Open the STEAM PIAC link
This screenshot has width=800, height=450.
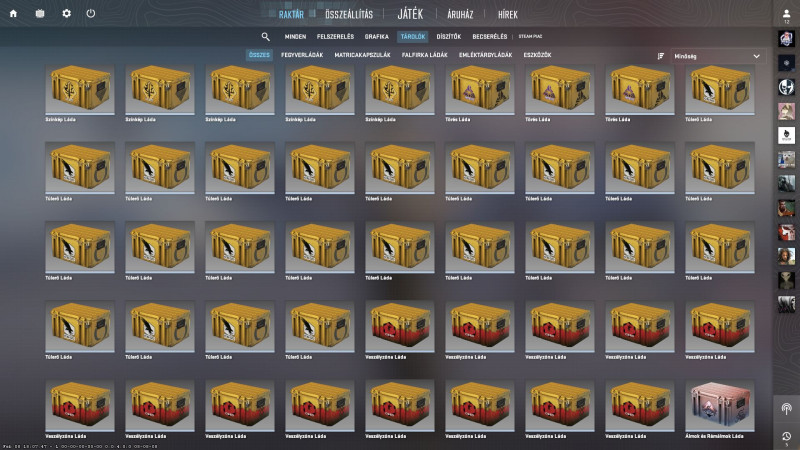[531, 37]
